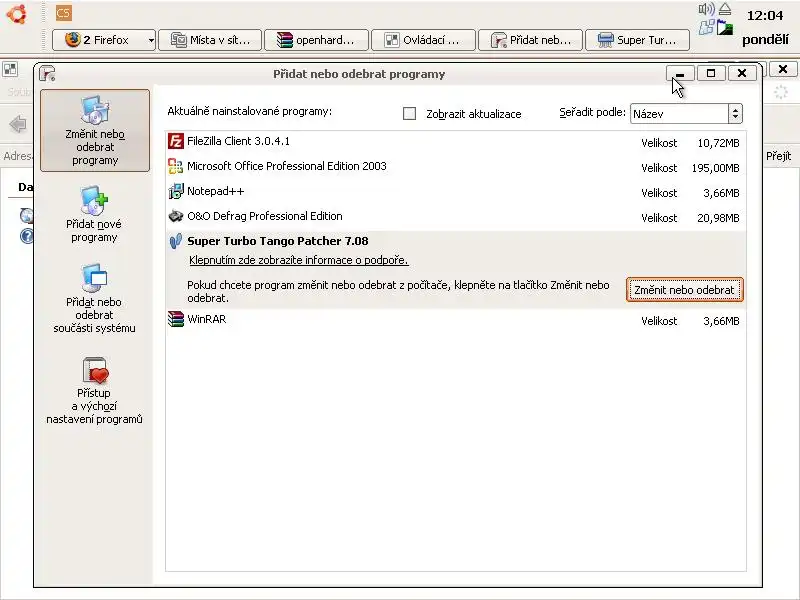The image size is (800, 600).
Task: Click the window icon in title bar
Action: pyautogui.click(x=47, y=74)
